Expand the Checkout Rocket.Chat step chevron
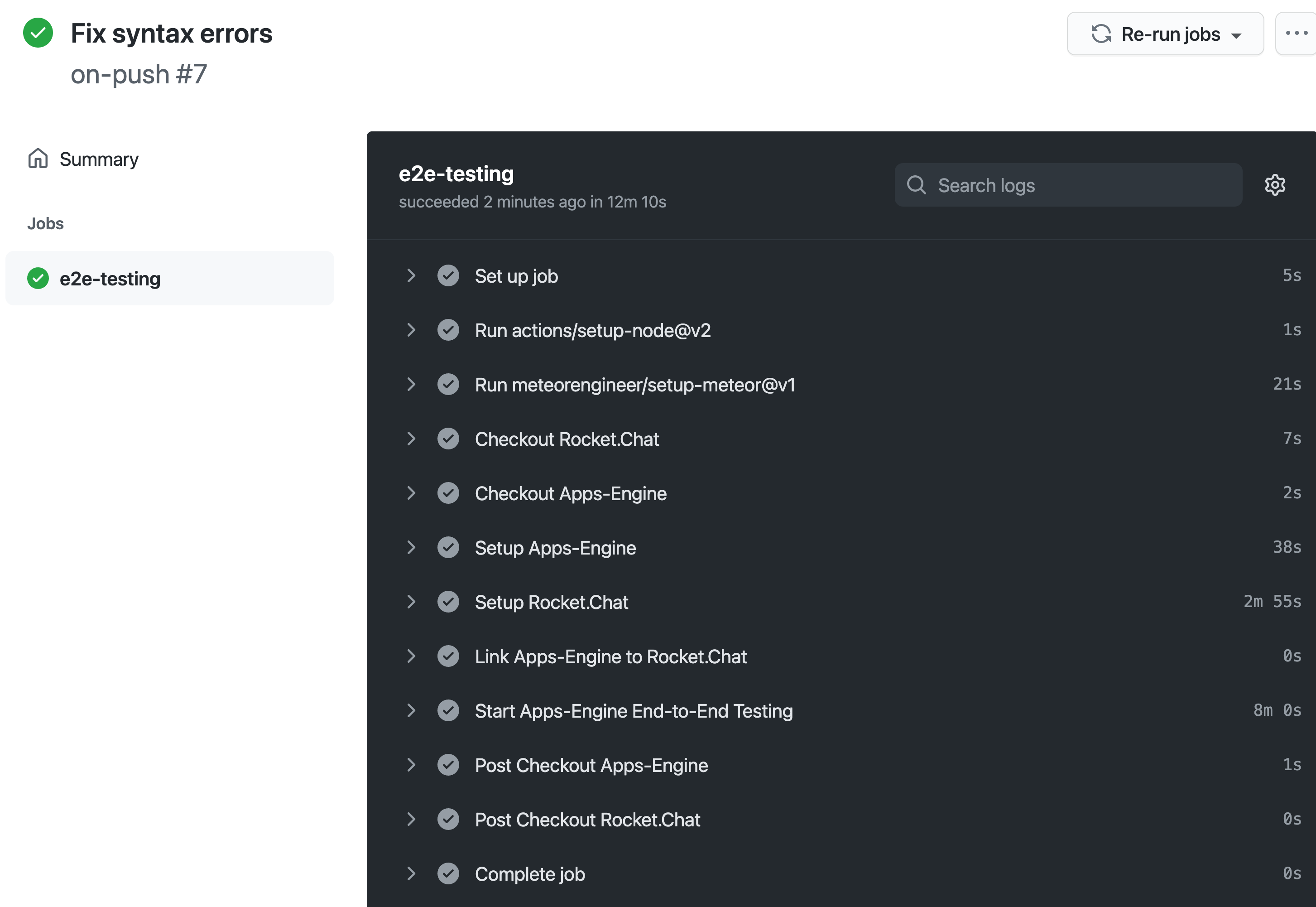The width and height of the screenshot is (1316, 907). point(411,439)
